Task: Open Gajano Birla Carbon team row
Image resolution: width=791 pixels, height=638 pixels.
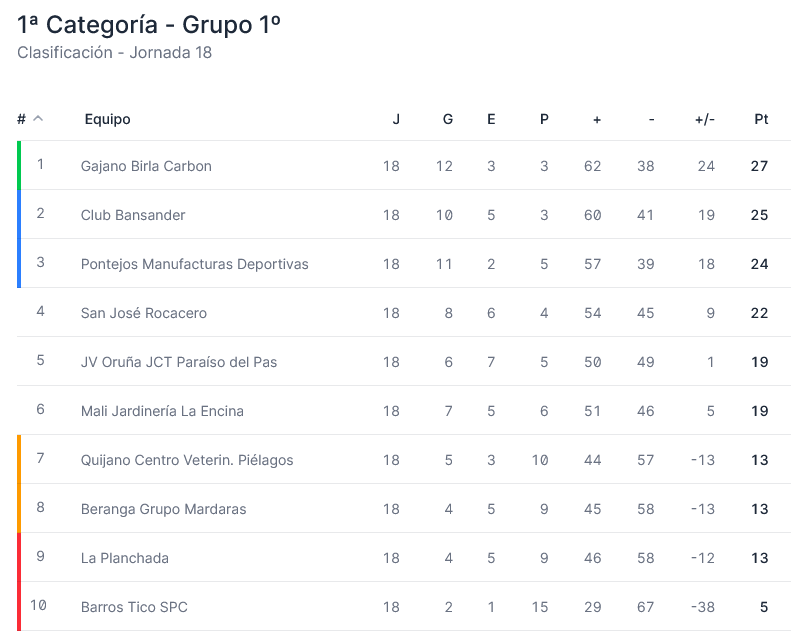Action: pos(404,165)
